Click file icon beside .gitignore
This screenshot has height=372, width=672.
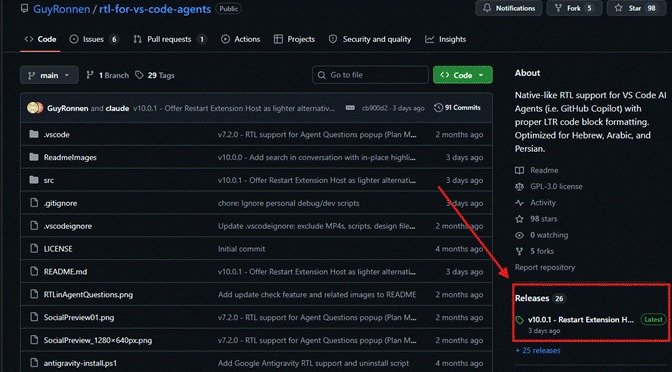pos(34,203)
